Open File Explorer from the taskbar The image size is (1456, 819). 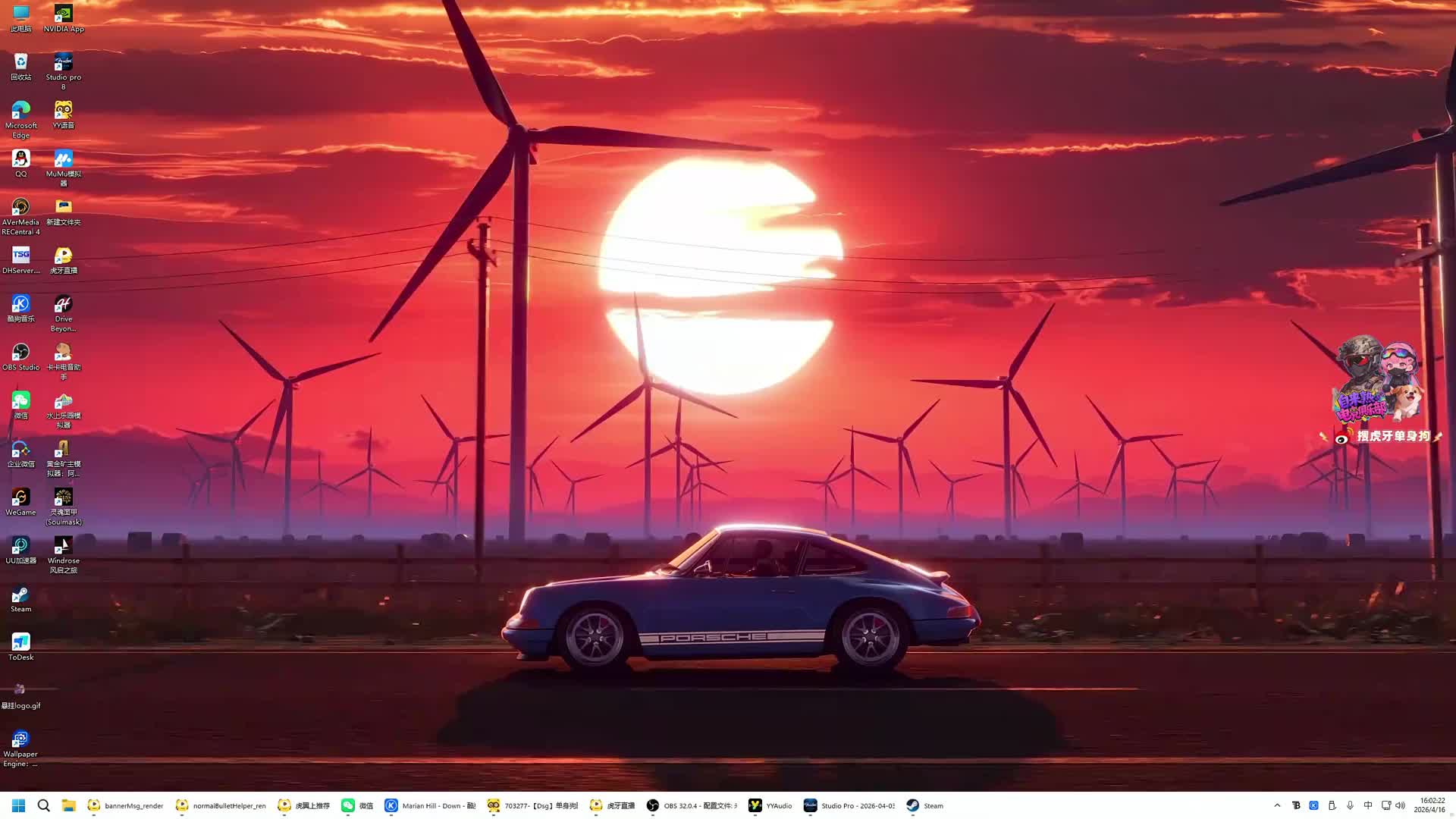point(68,805)
